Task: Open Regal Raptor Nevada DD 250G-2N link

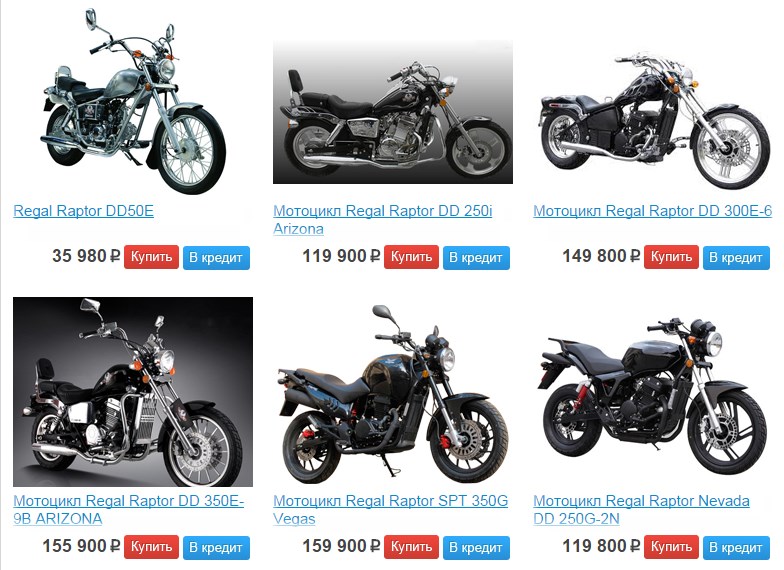Action: (x=642, y=510)
